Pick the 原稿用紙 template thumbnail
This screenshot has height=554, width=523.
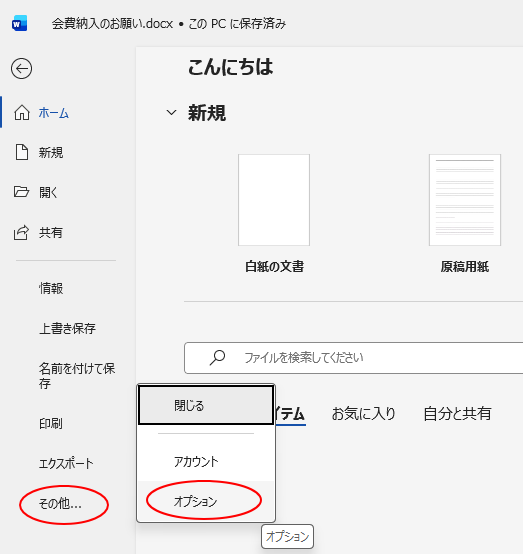click(x=465, y=200)
